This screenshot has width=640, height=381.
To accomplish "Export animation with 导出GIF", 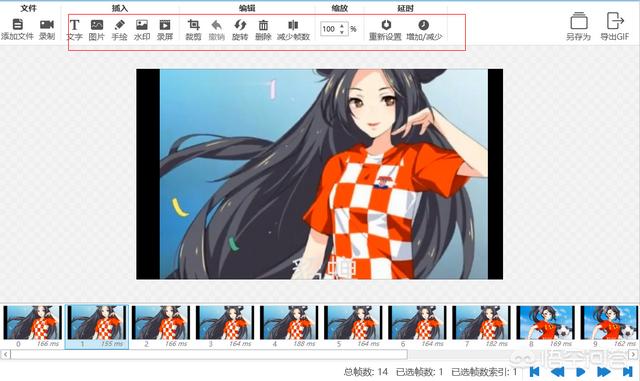I will [x=614, y=27].
